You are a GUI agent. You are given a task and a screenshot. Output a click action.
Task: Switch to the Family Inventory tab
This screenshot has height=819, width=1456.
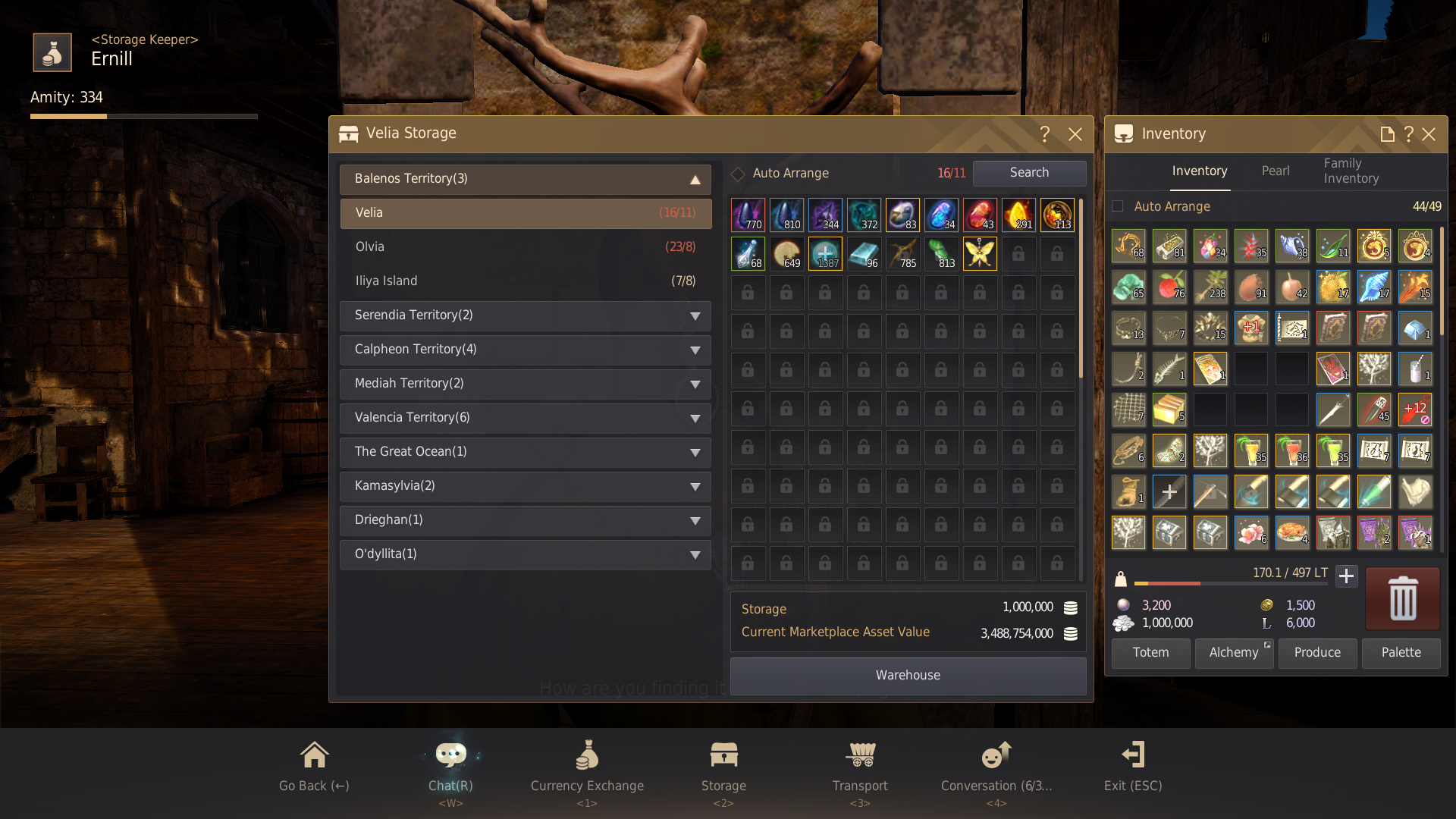click(1351, 171)
